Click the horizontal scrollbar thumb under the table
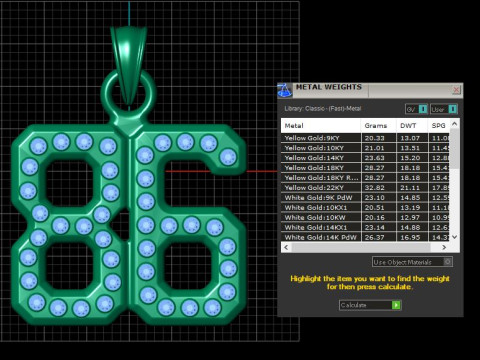Viewport: 480px width, 360px height. (361, 247)
